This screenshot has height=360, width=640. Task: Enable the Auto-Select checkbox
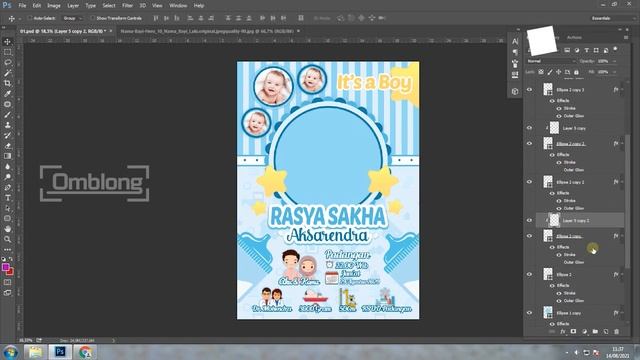pyautogui.click(x=30, y=18)
